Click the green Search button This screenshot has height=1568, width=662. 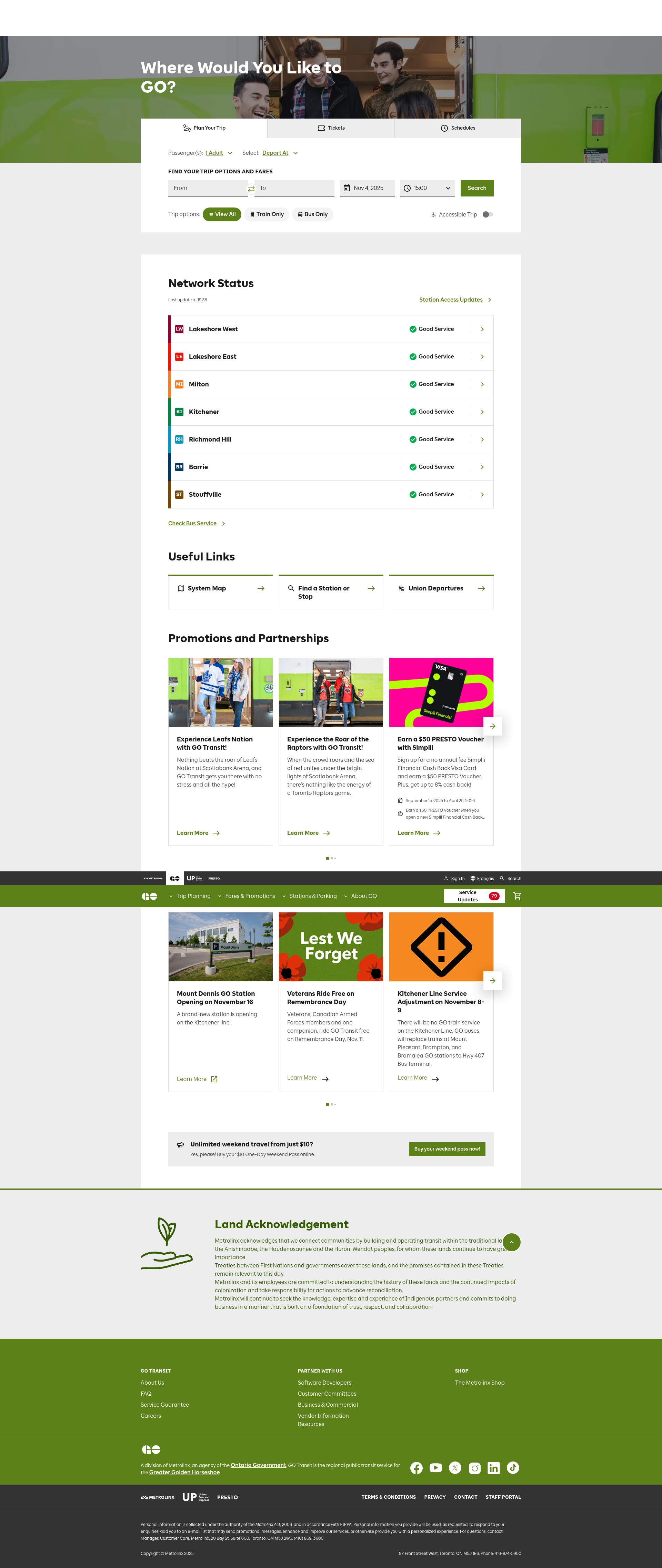coord(477,188)
